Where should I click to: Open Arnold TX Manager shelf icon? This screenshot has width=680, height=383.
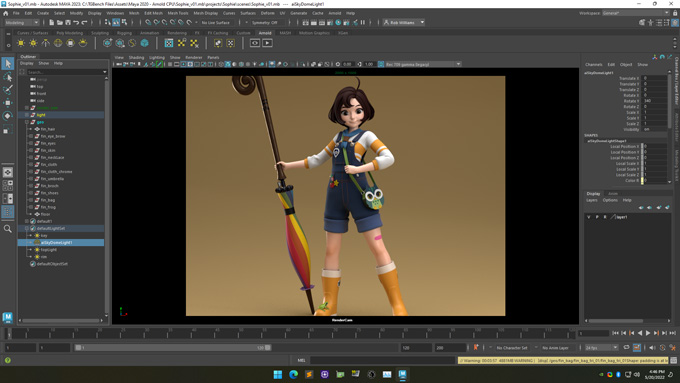pos(169,43)
